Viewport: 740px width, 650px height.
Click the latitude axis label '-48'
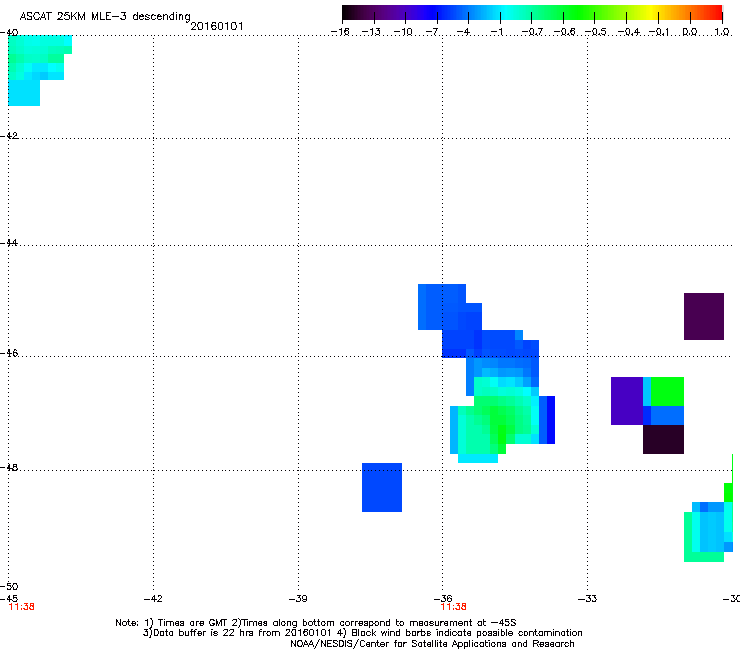9,467
